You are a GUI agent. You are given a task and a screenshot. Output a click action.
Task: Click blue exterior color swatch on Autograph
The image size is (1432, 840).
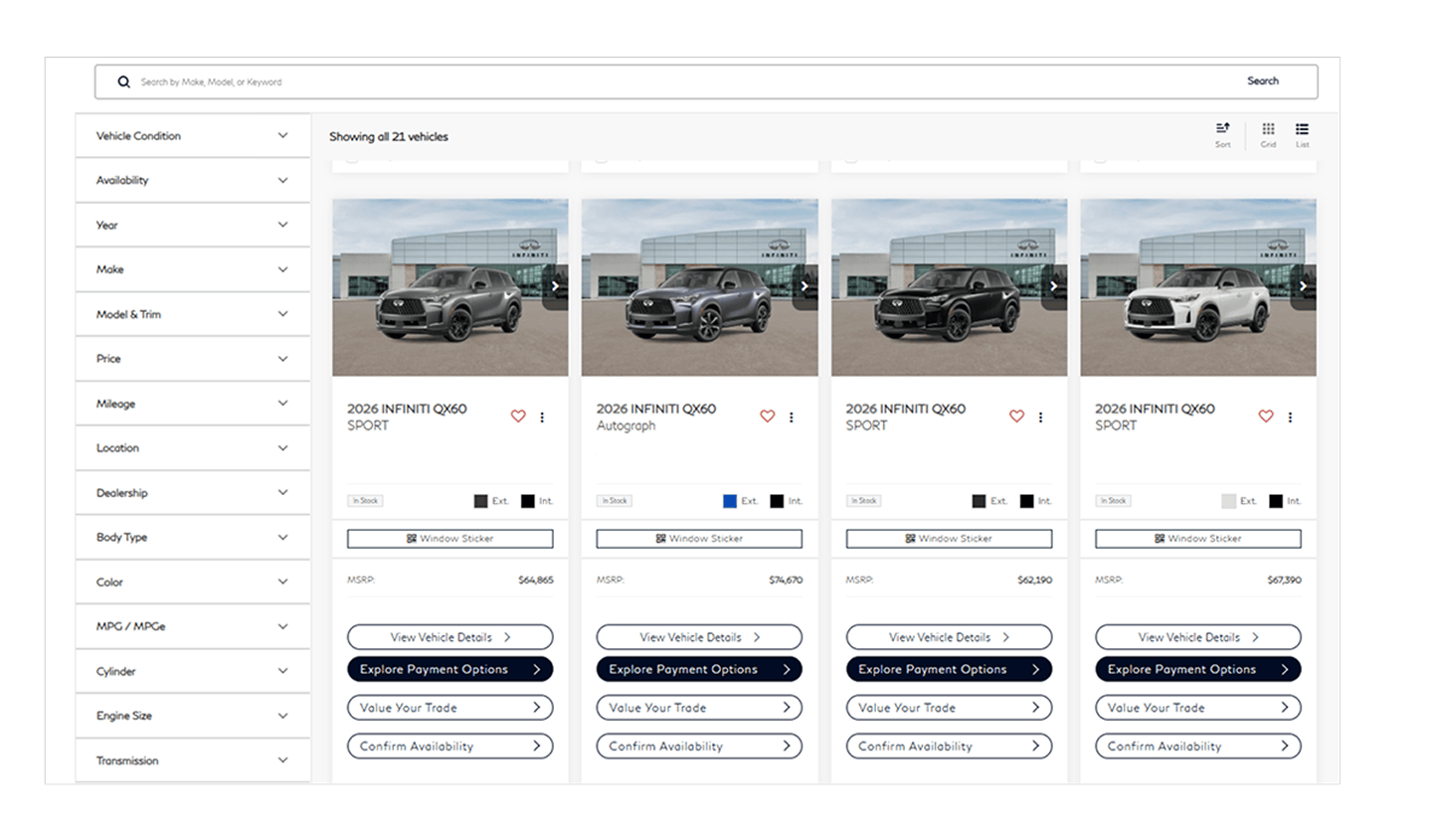pyautogui.click(x=730, y=501)
